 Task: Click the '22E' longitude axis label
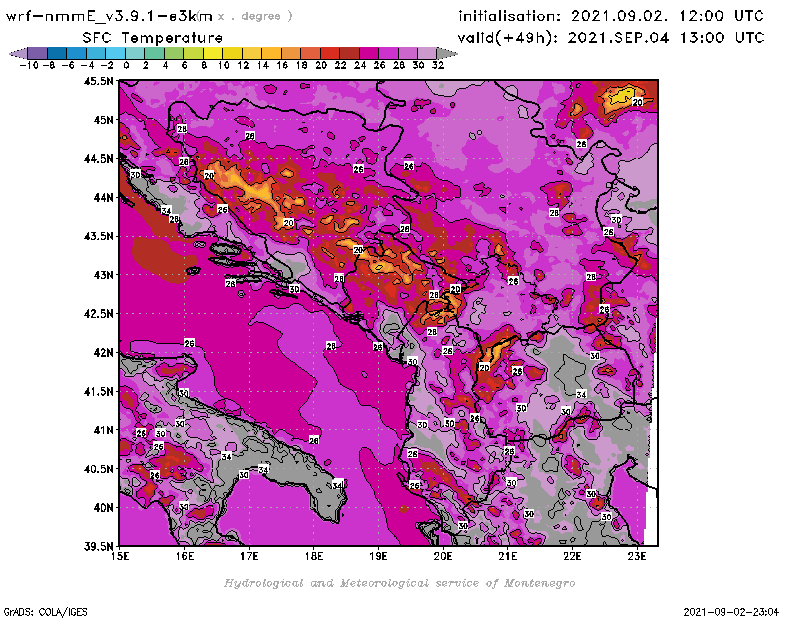572,556
